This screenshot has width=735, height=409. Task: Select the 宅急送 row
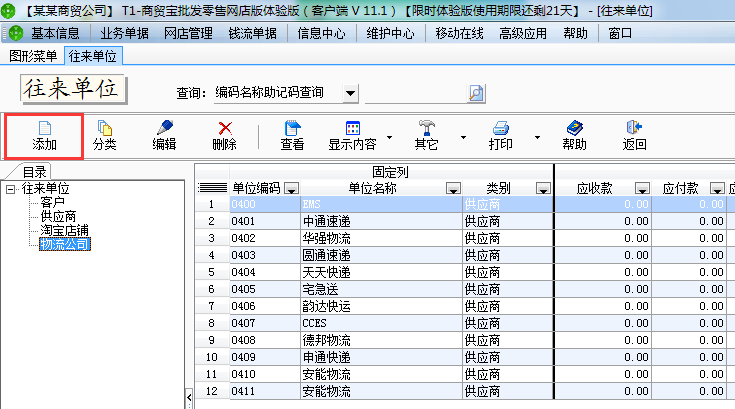pyautogui.click(x=381, y=289)
